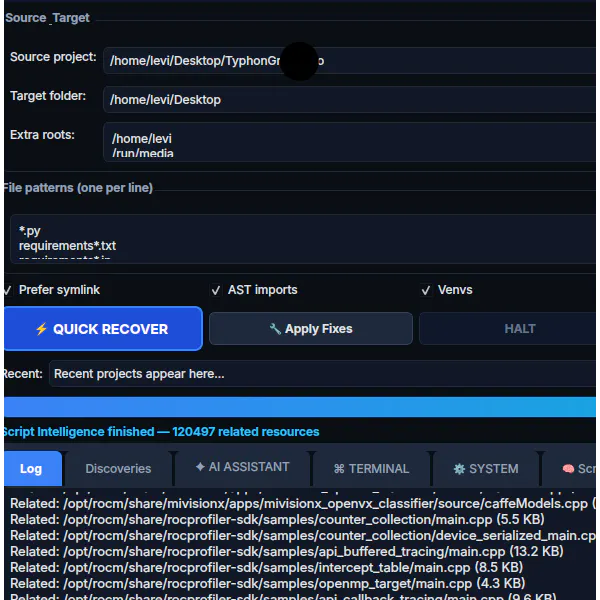Screen dimensions: 600x600
Task: Click the brain icon on the last tab
Action: click(x=568, y=468)
